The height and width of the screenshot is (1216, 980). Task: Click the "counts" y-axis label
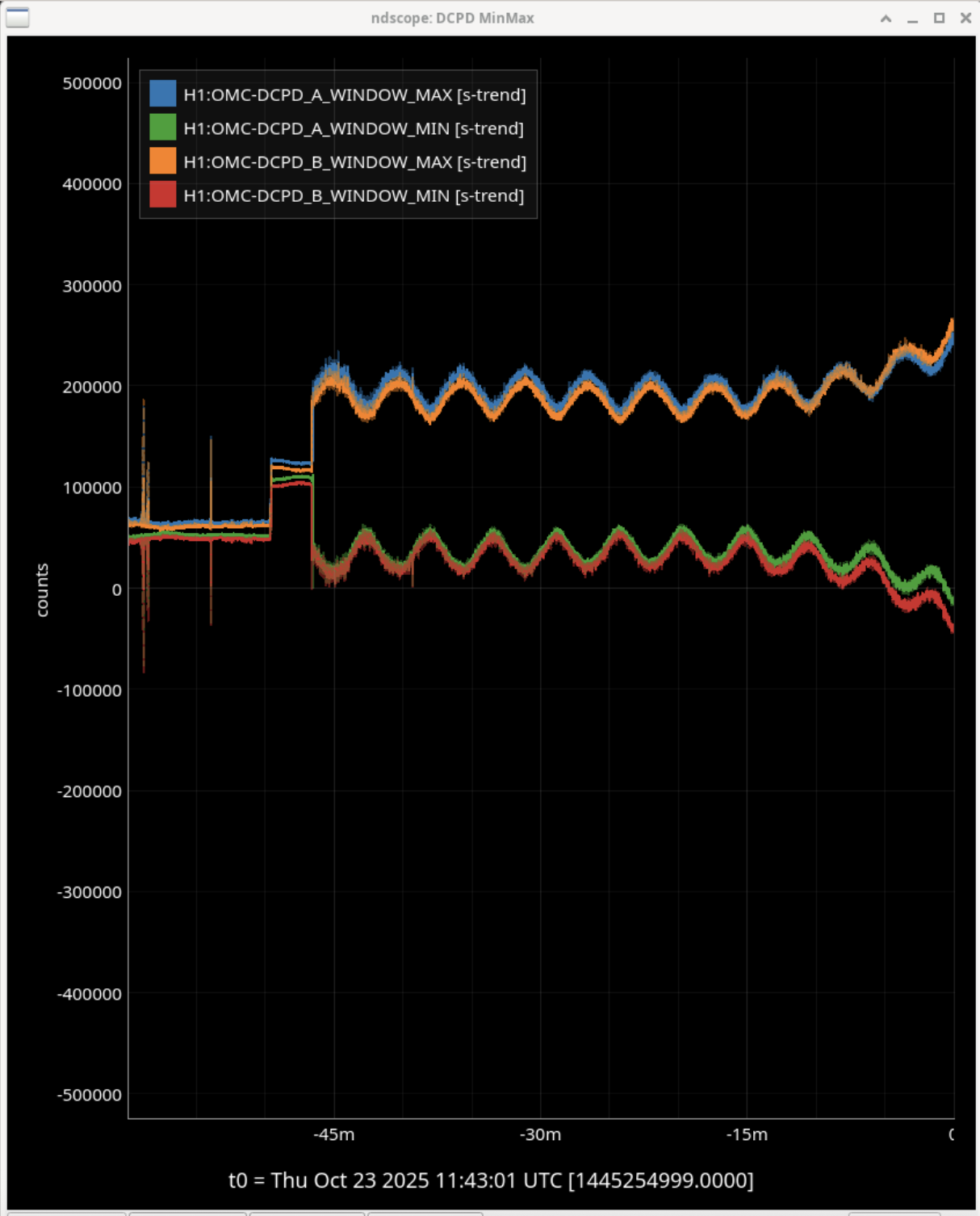coord(42,590)
